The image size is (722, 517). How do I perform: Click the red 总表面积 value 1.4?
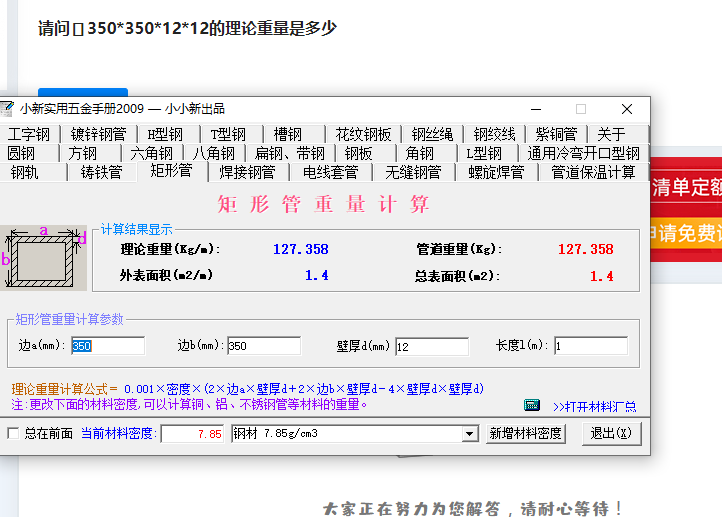[x=602, y=276]
